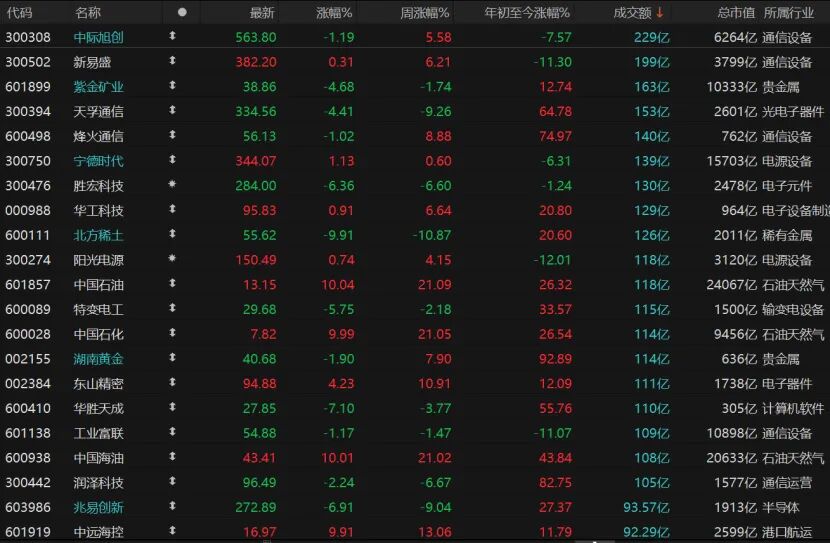The height and width of the screenshot is (543, 830).
Task: Select stock name 润泽科技
Action: click(98, 483)
